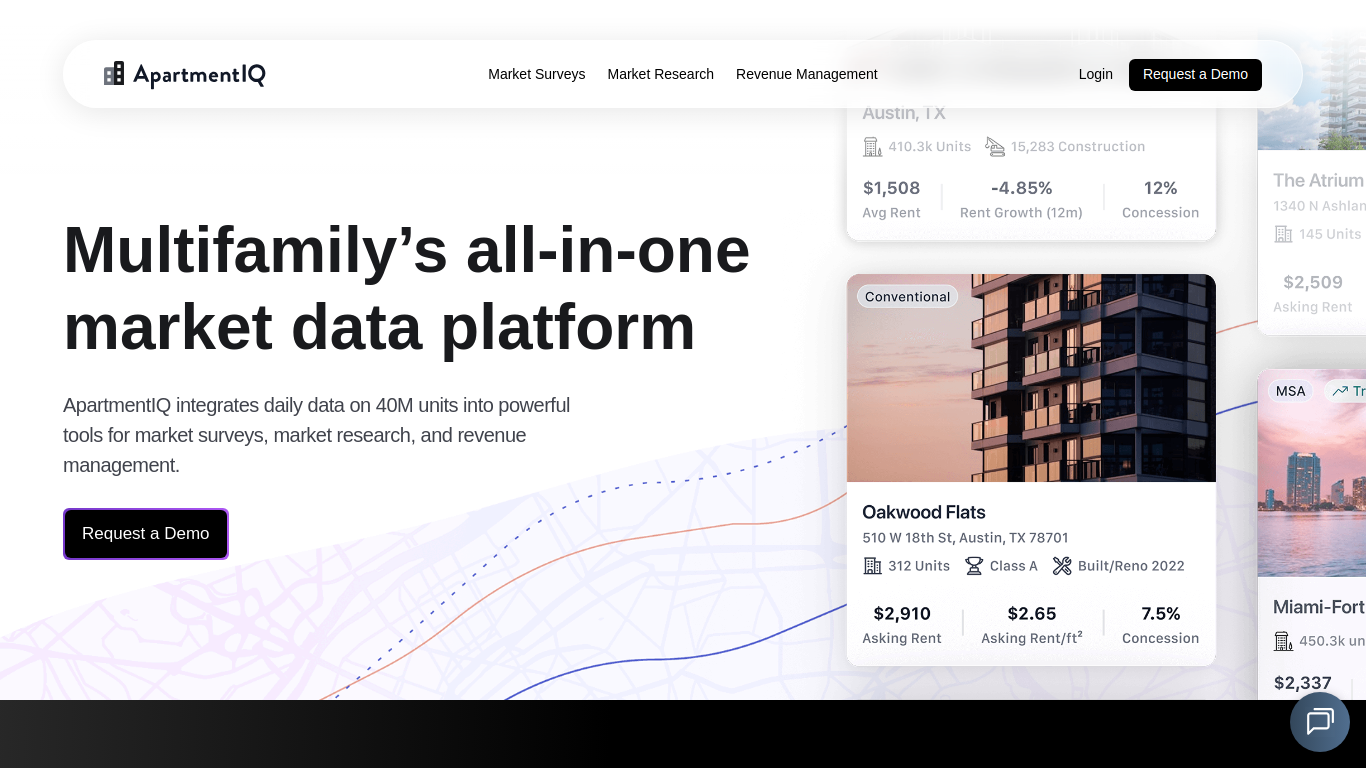
Task: Click the Class A trophy icon
Action: pos(974,566)
